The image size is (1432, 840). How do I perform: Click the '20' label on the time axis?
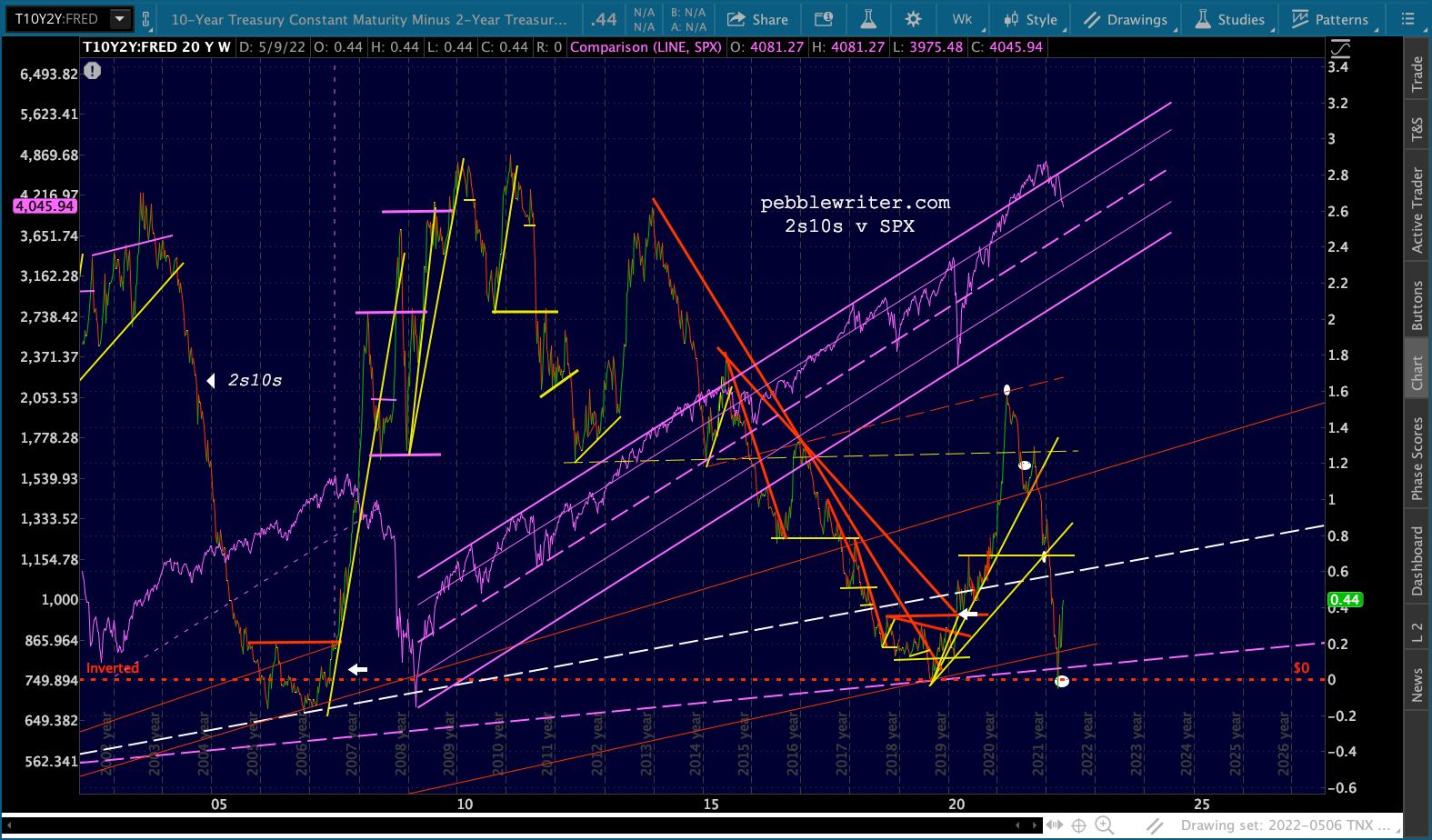pos(956,804)
